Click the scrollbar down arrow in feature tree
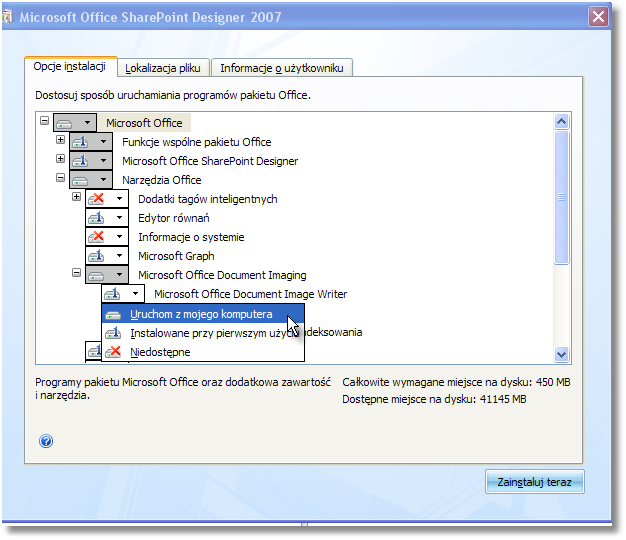 561,354
